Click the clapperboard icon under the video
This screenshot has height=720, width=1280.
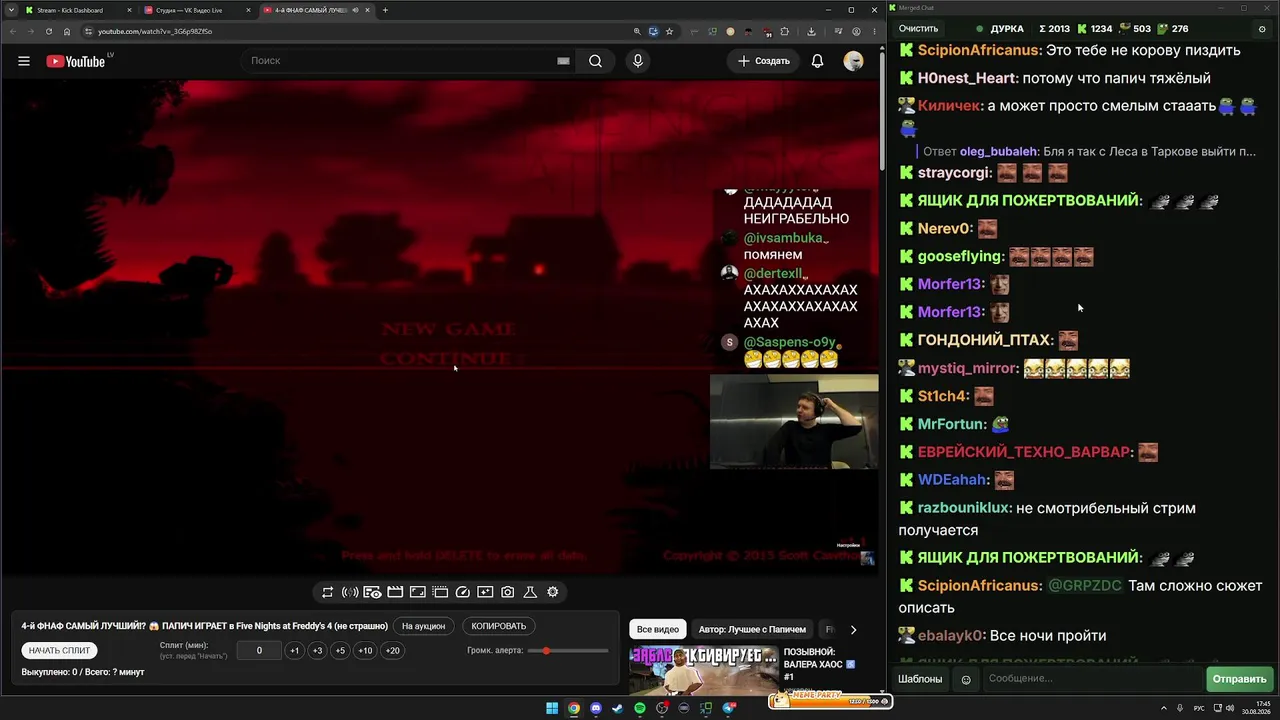pyautogui.click(x=395, y=592)
